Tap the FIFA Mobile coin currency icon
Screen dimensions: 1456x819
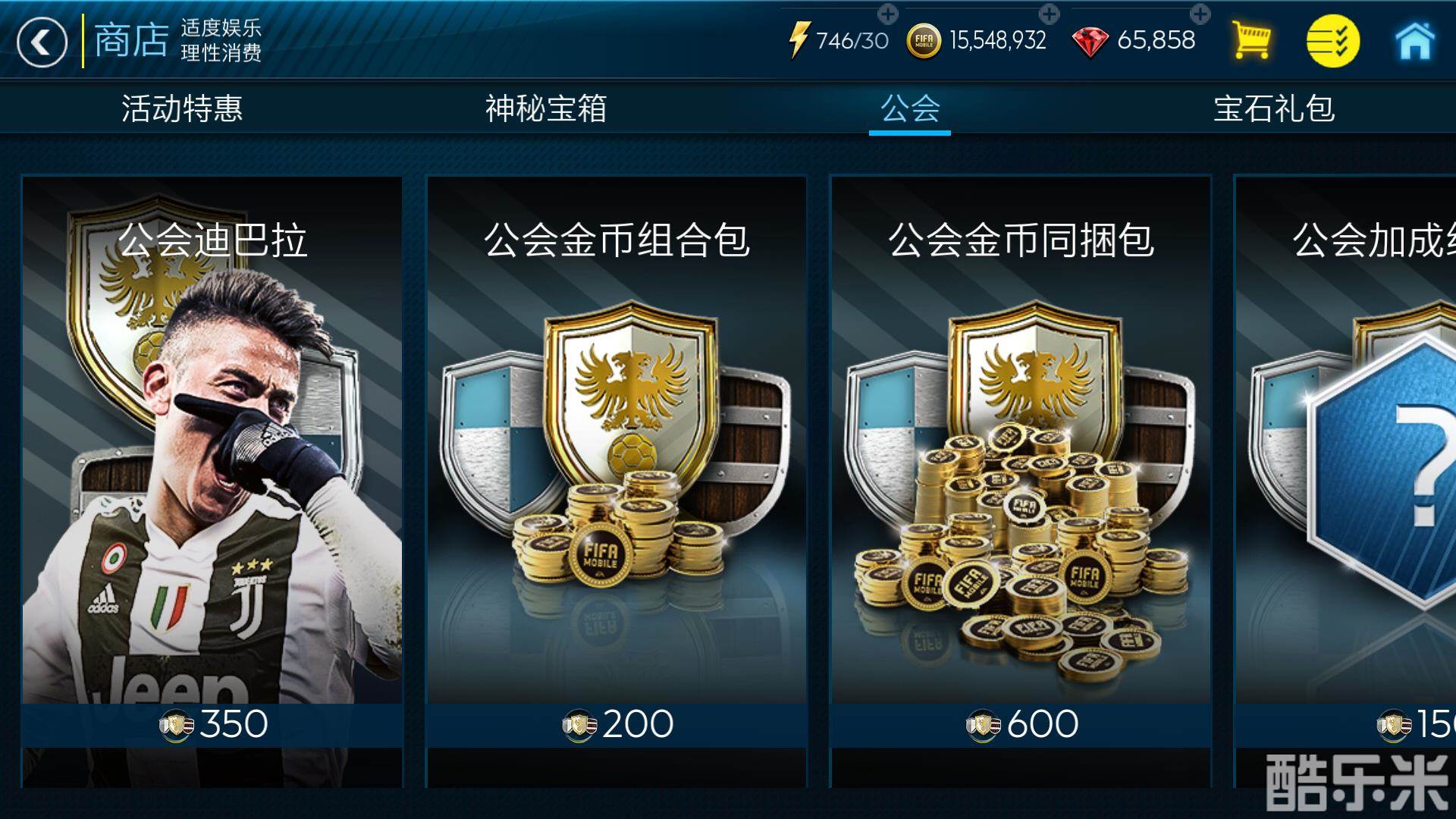(x=924, y=41)
